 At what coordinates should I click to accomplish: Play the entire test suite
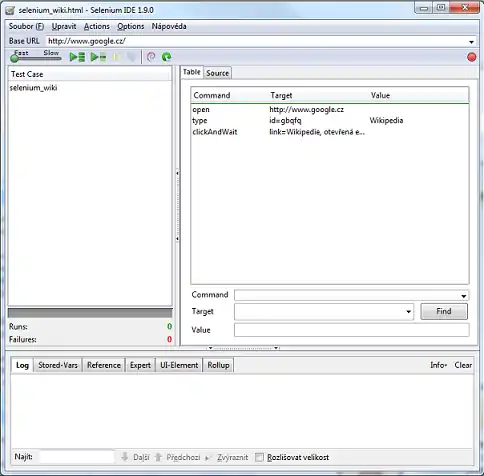77,57
